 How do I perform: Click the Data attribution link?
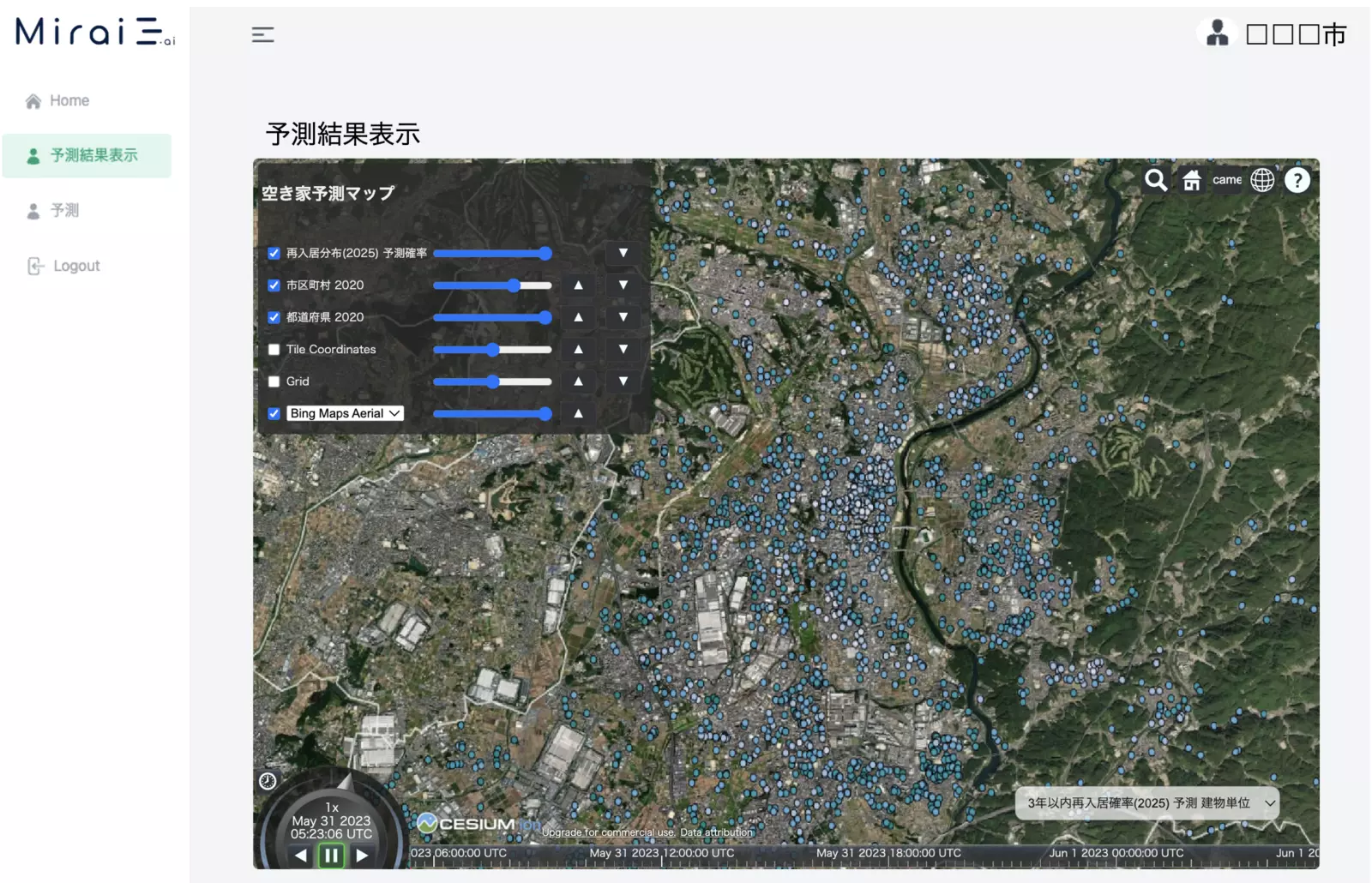[x=716, y=832]
